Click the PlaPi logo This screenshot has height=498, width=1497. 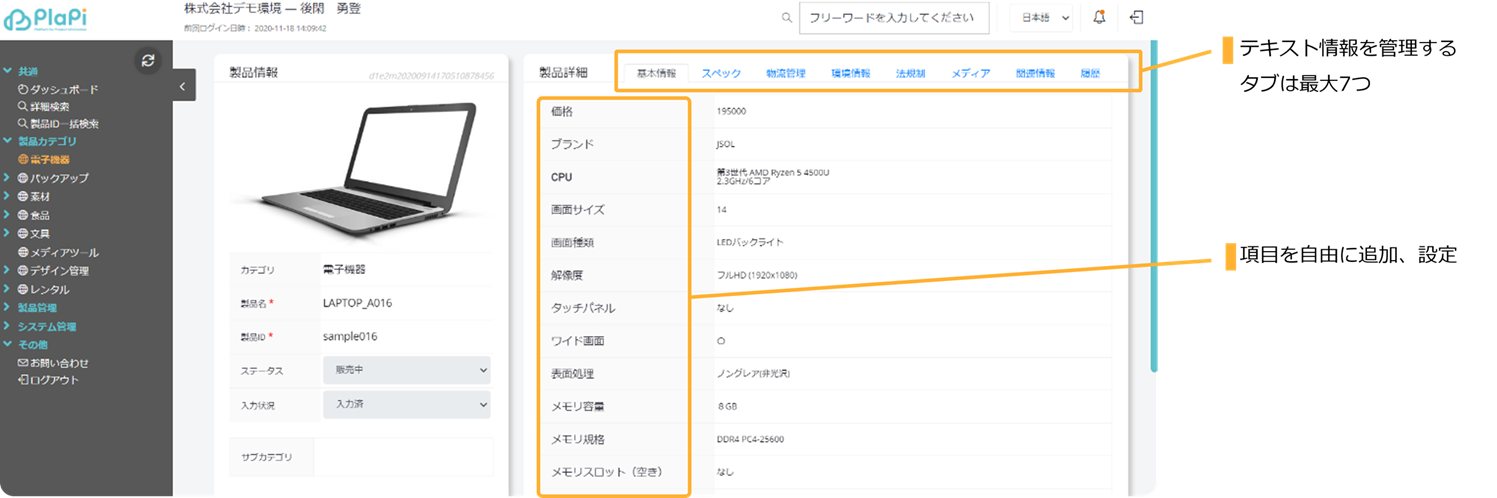click(x=54, y=19)
